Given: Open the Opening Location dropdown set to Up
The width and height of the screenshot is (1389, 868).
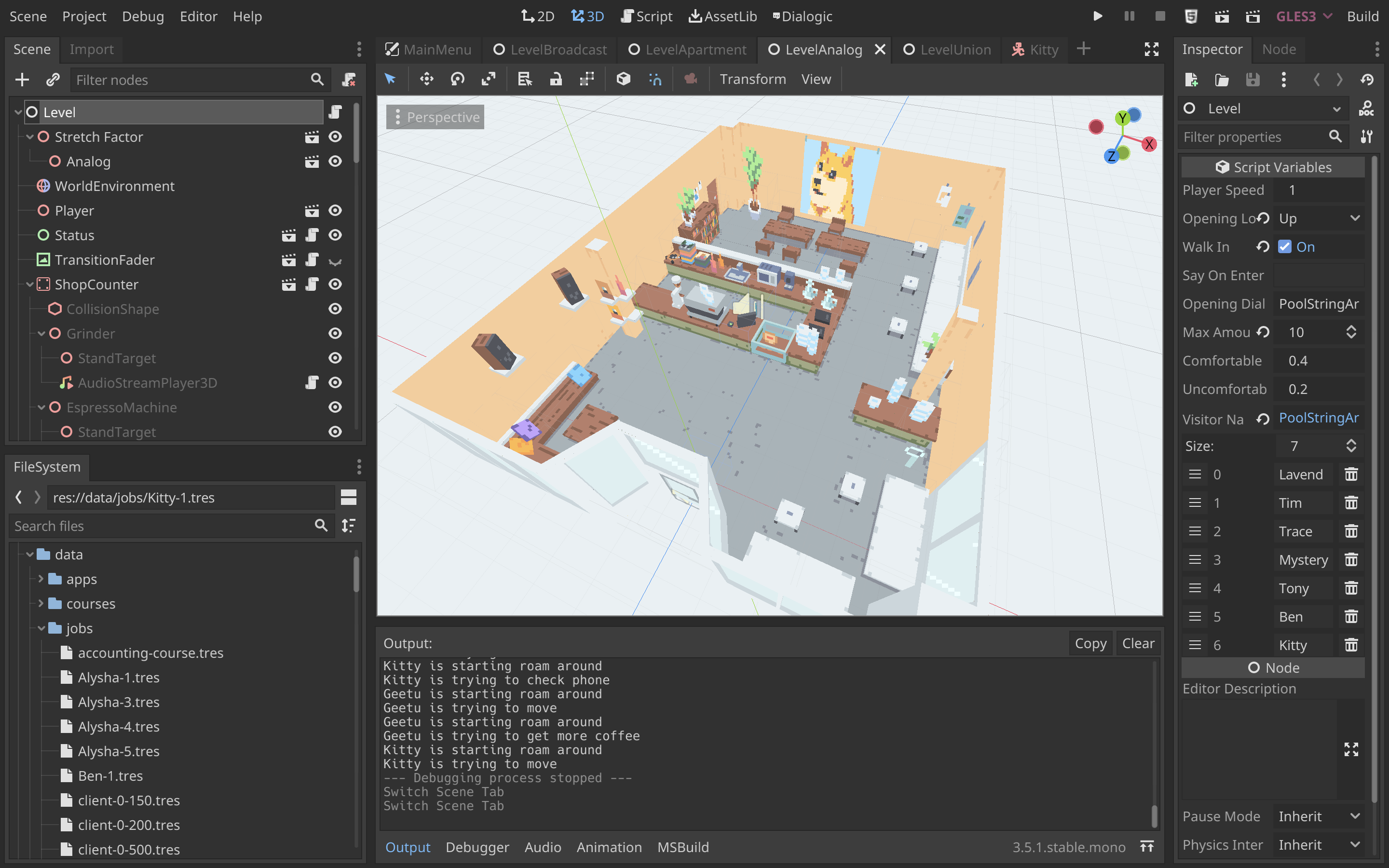Looking at the screenshot, I should (1319, 219).
